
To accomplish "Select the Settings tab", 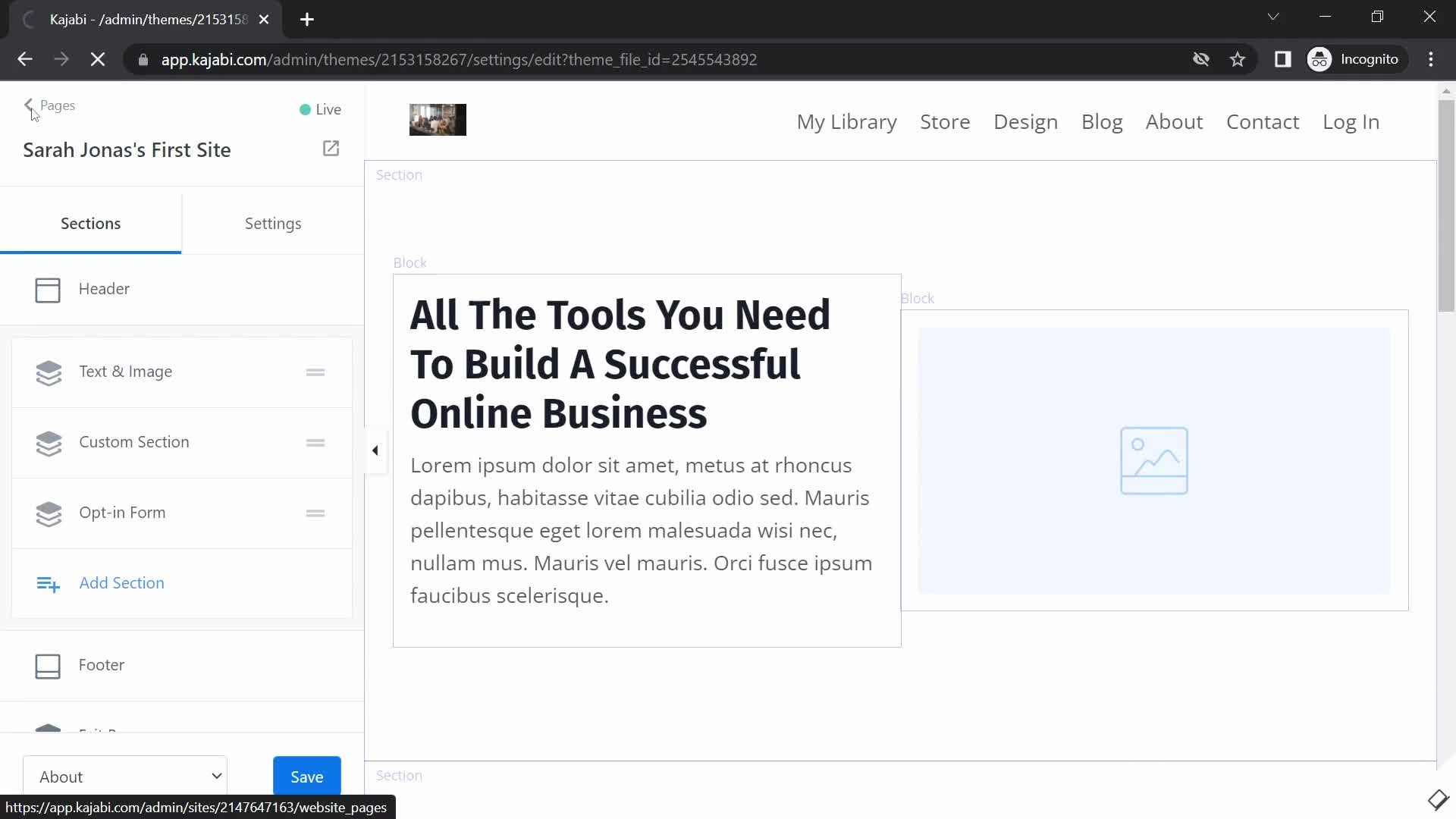I will (x=272, y=223).
